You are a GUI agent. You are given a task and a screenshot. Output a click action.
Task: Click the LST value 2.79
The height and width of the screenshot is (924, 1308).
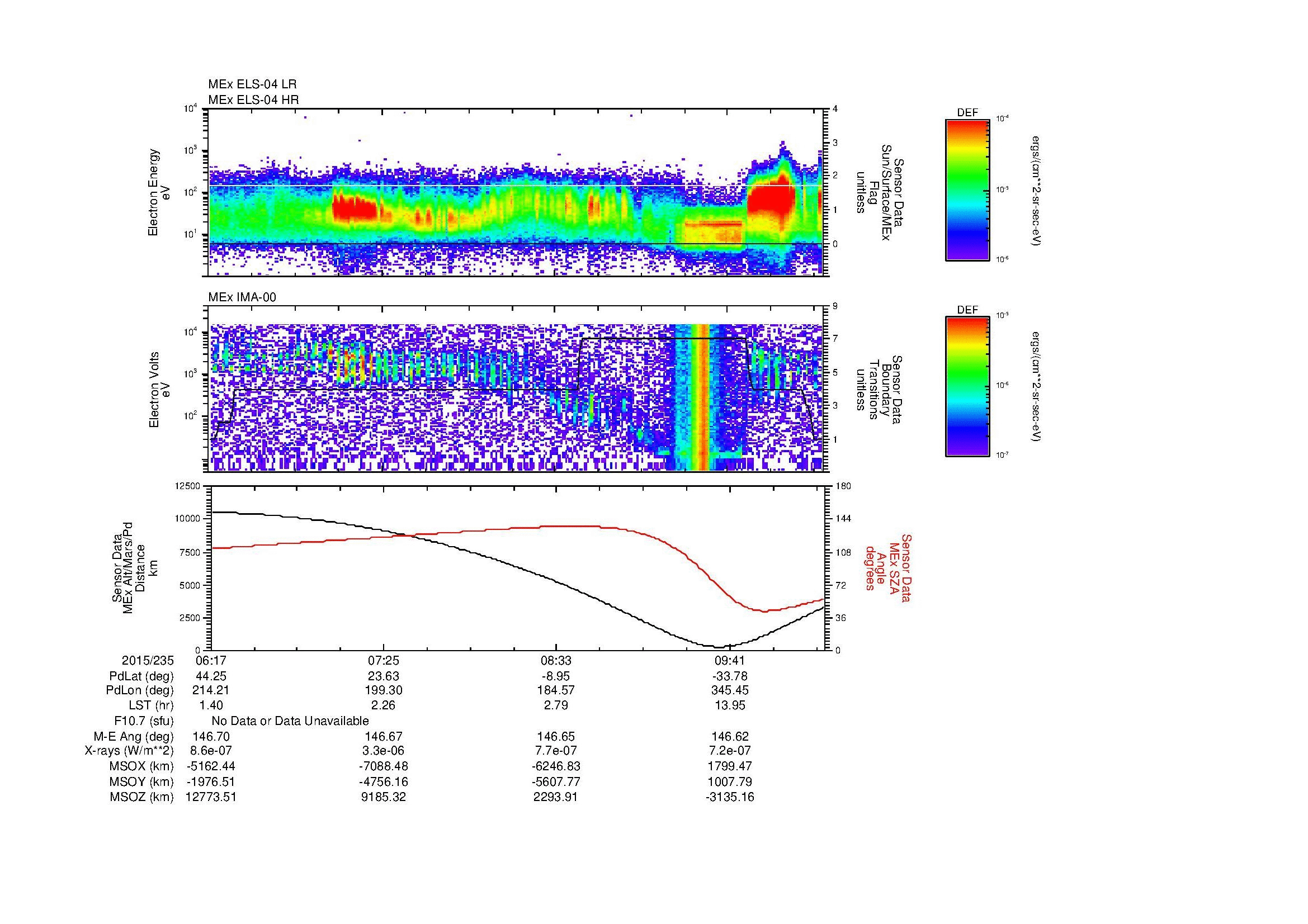[x=556, y=705]
